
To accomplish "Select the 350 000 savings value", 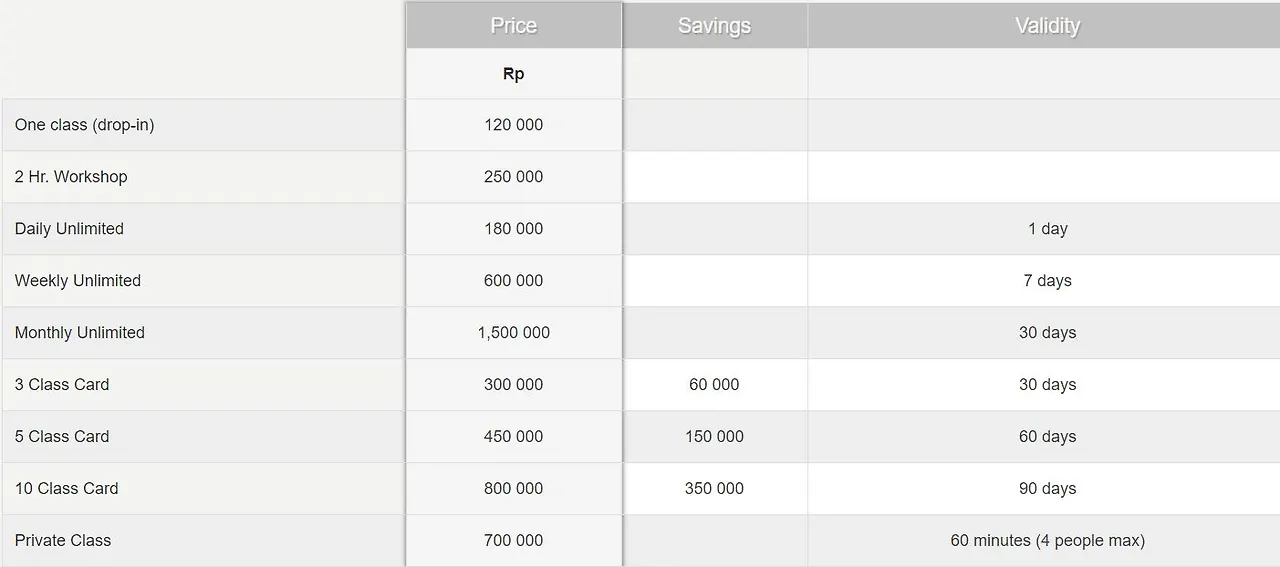I will pos(714,489).
